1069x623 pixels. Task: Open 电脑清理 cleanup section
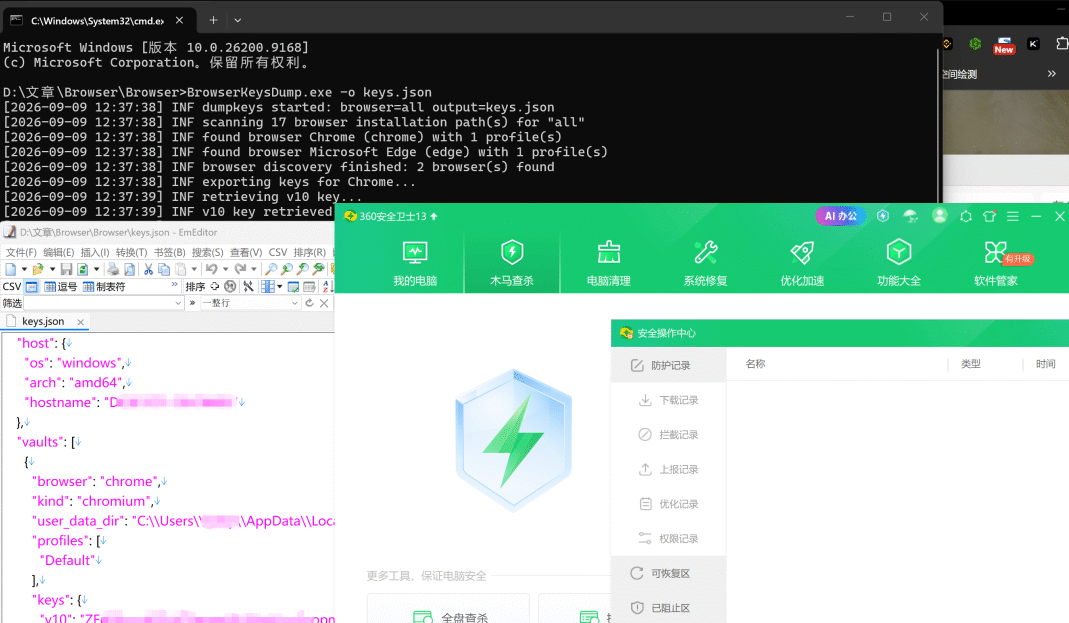click(608, 262)
